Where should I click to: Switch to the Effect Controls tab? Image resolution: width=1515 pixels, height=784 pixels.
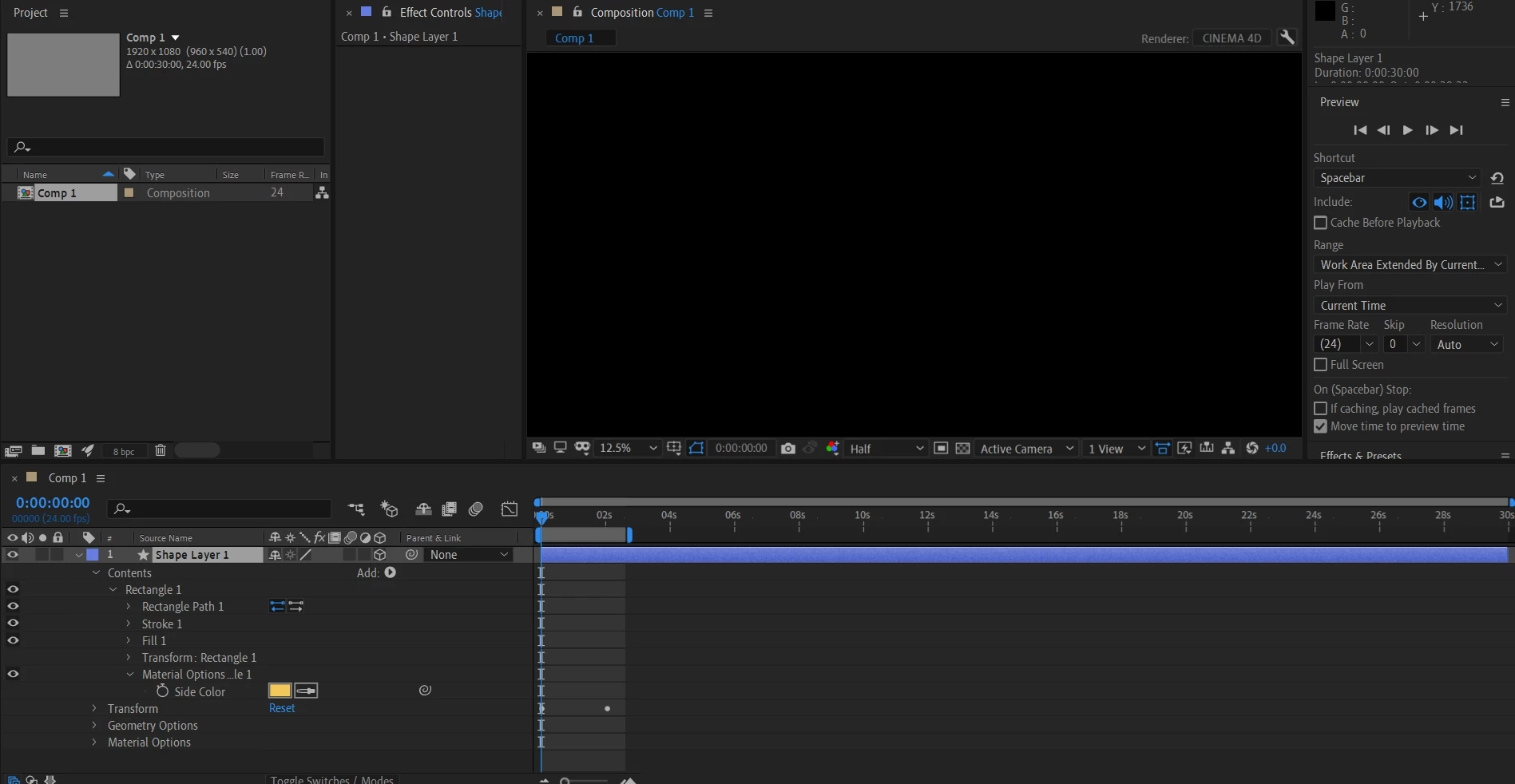(450, 13)
